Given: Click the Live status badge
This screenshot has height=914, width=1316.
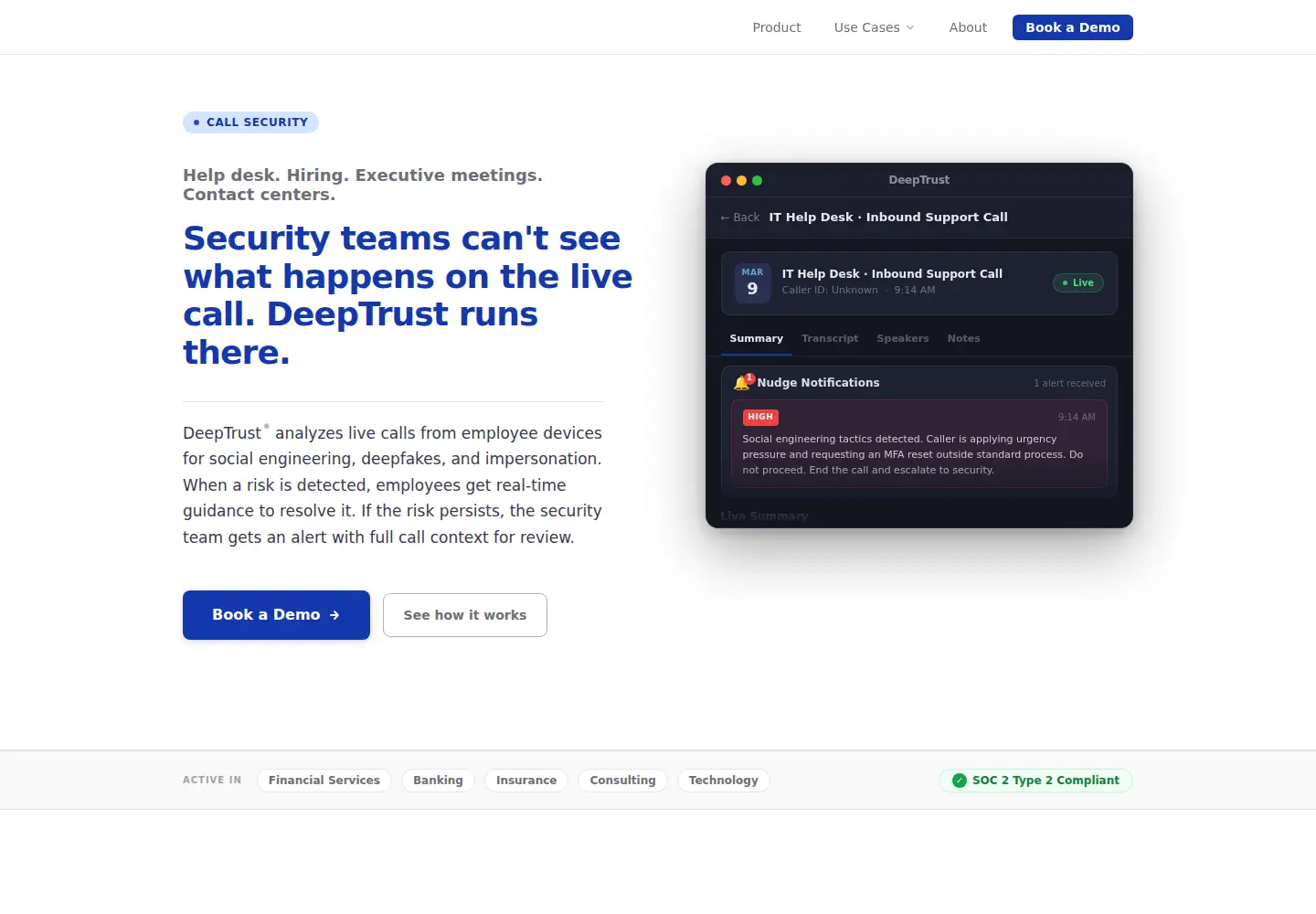Looking at the screenshot, I should click(x=1078, y=283).
